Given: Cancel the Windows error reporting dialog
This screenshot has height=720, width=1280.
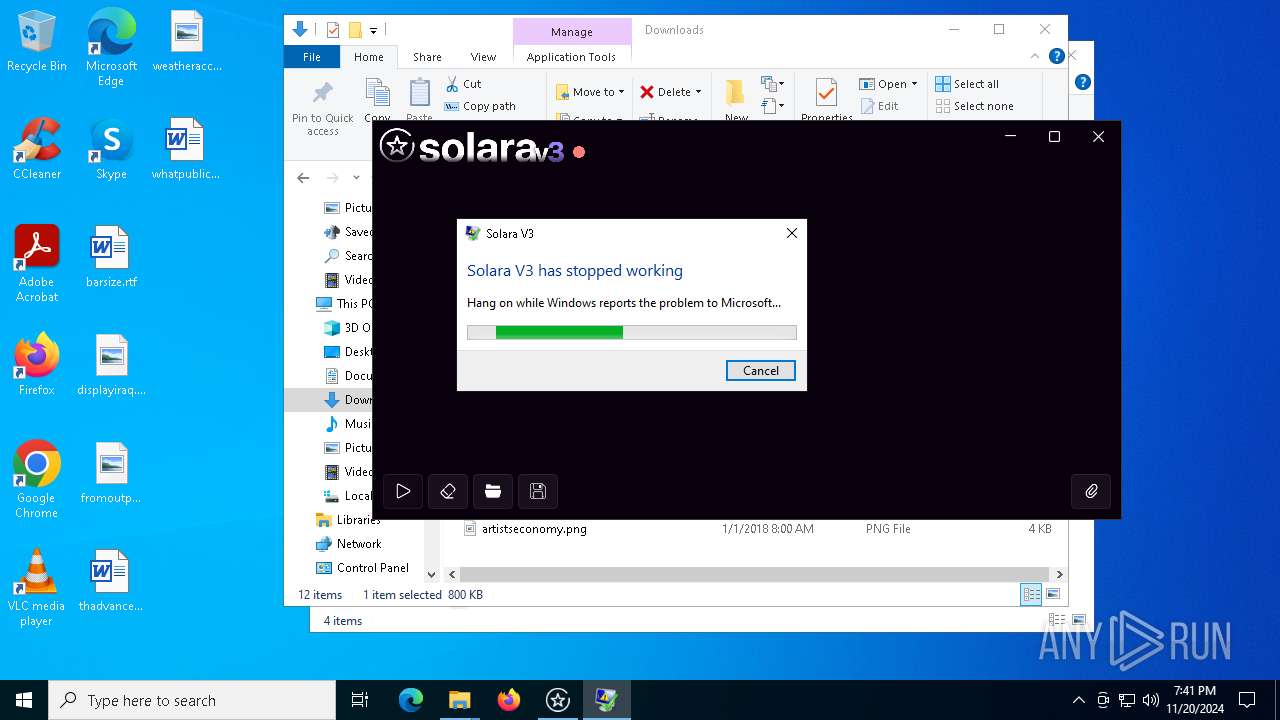Looking at the screenshot, I should (760, 370).
